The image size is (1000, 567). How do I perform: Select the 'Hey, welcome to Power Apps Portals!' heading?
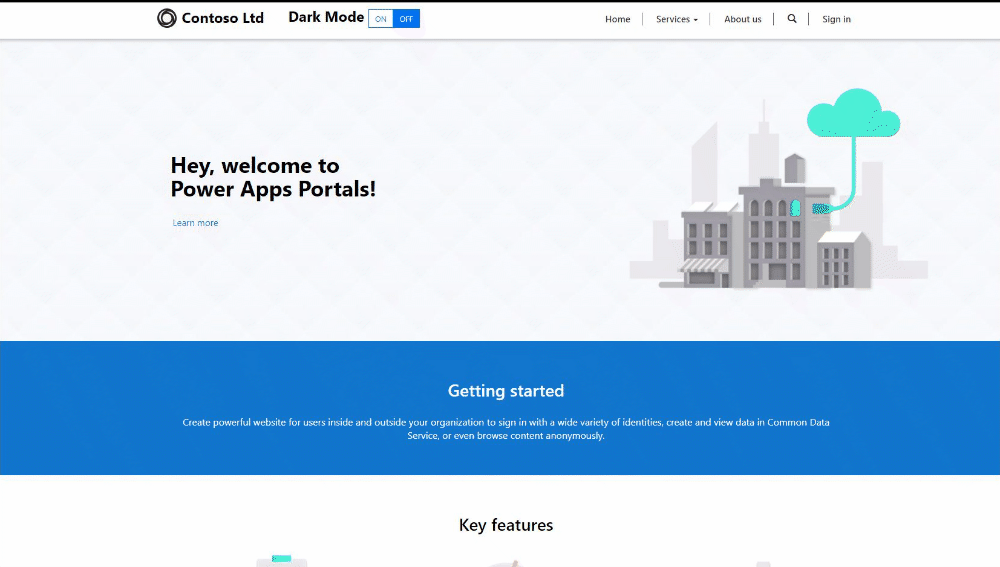(x=273, y=177)
